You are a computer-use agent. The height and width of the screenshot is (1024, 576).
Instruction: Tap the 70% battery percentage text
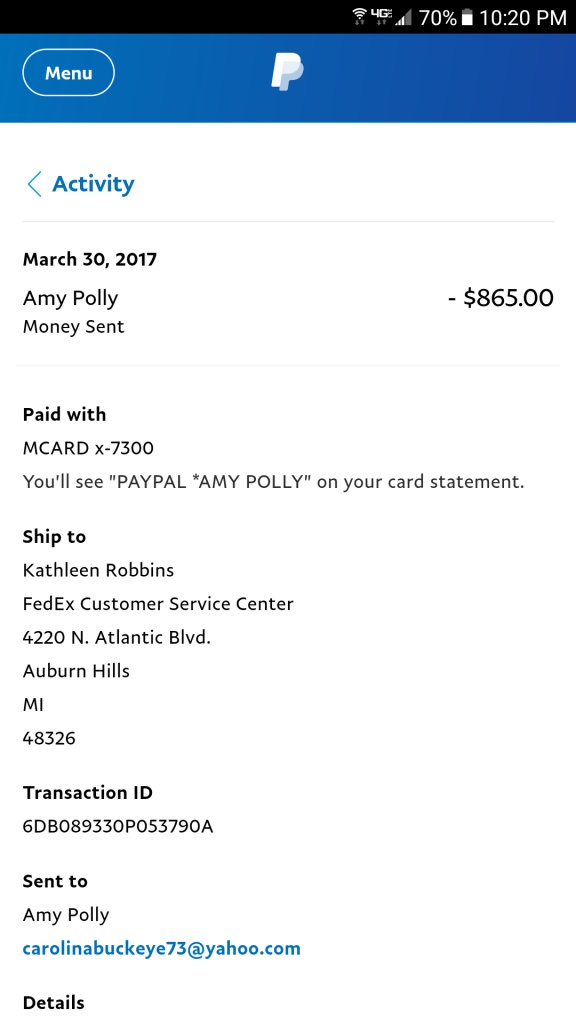(438, 18)
